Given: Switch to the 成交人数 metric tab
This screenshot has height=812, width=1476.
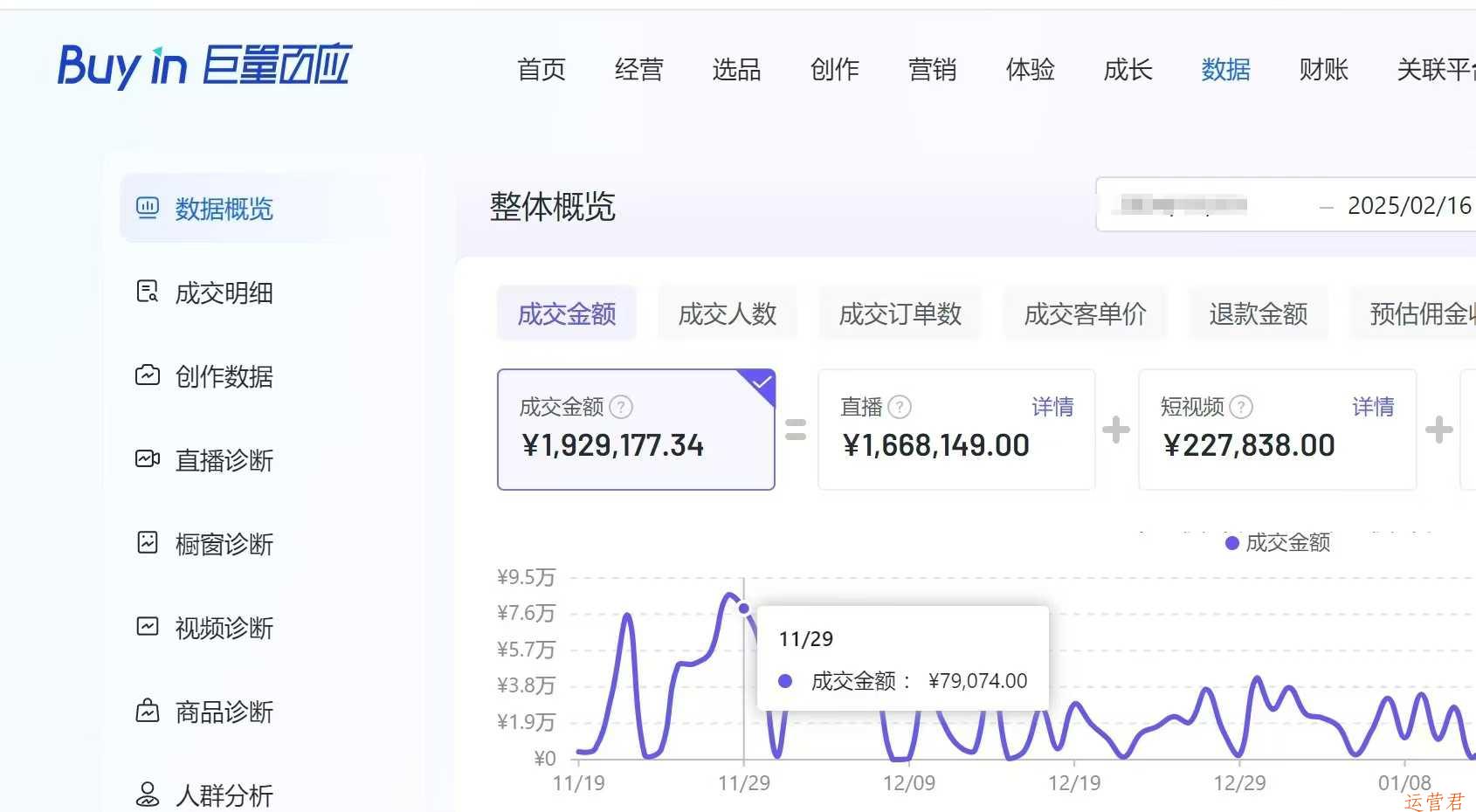Looking at the screenshot, I should 728,313.
